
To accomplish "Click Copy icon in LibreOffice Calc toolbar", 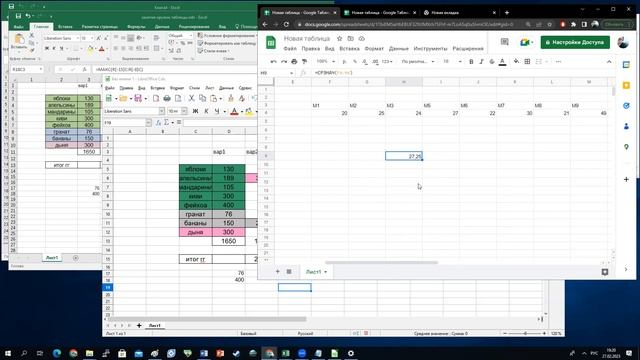I will pos(202,98).
